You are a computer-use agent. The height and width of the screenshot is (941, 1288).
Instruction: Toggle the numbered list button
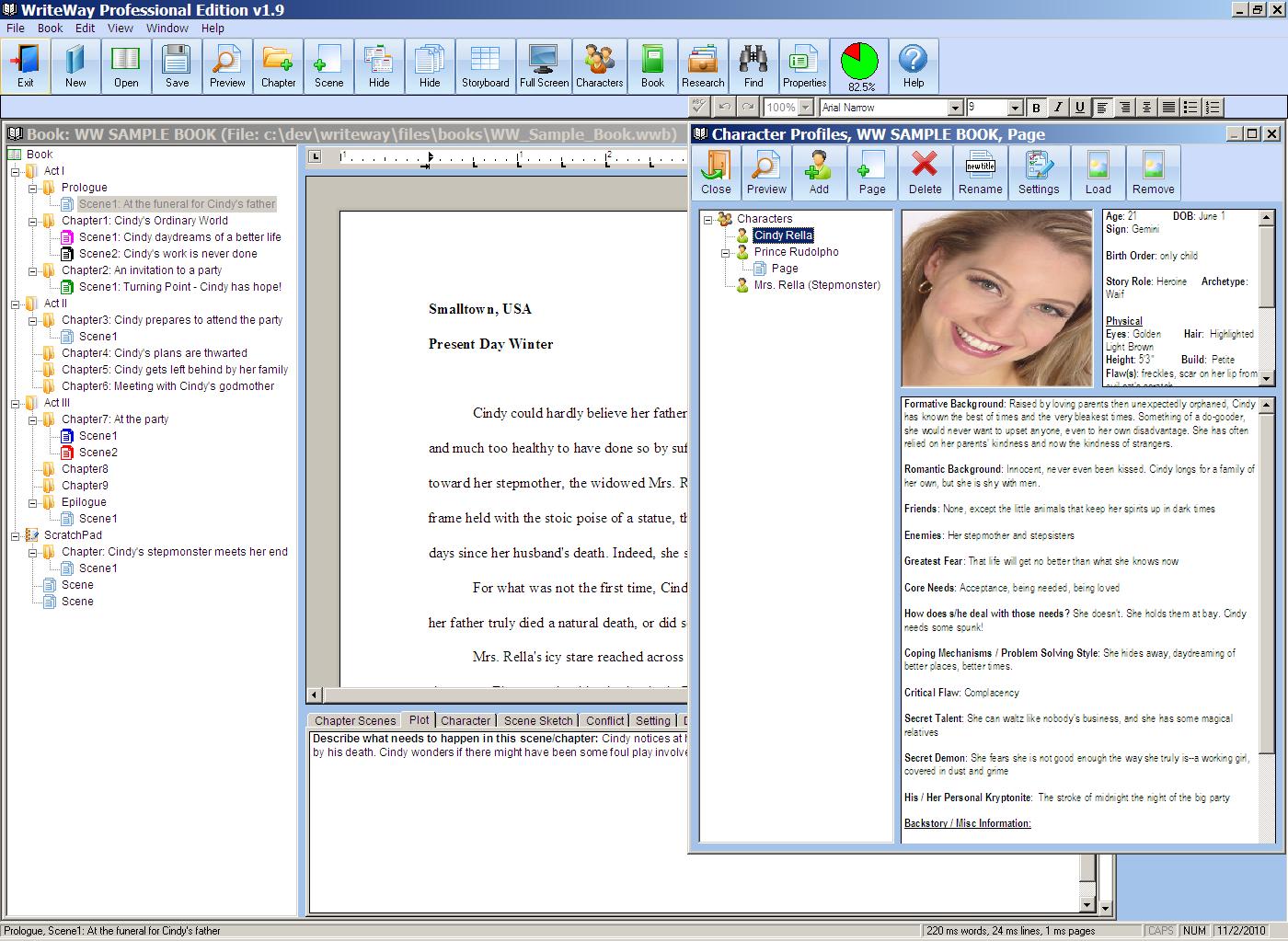pyautogui.click(x=1213, y=108)
